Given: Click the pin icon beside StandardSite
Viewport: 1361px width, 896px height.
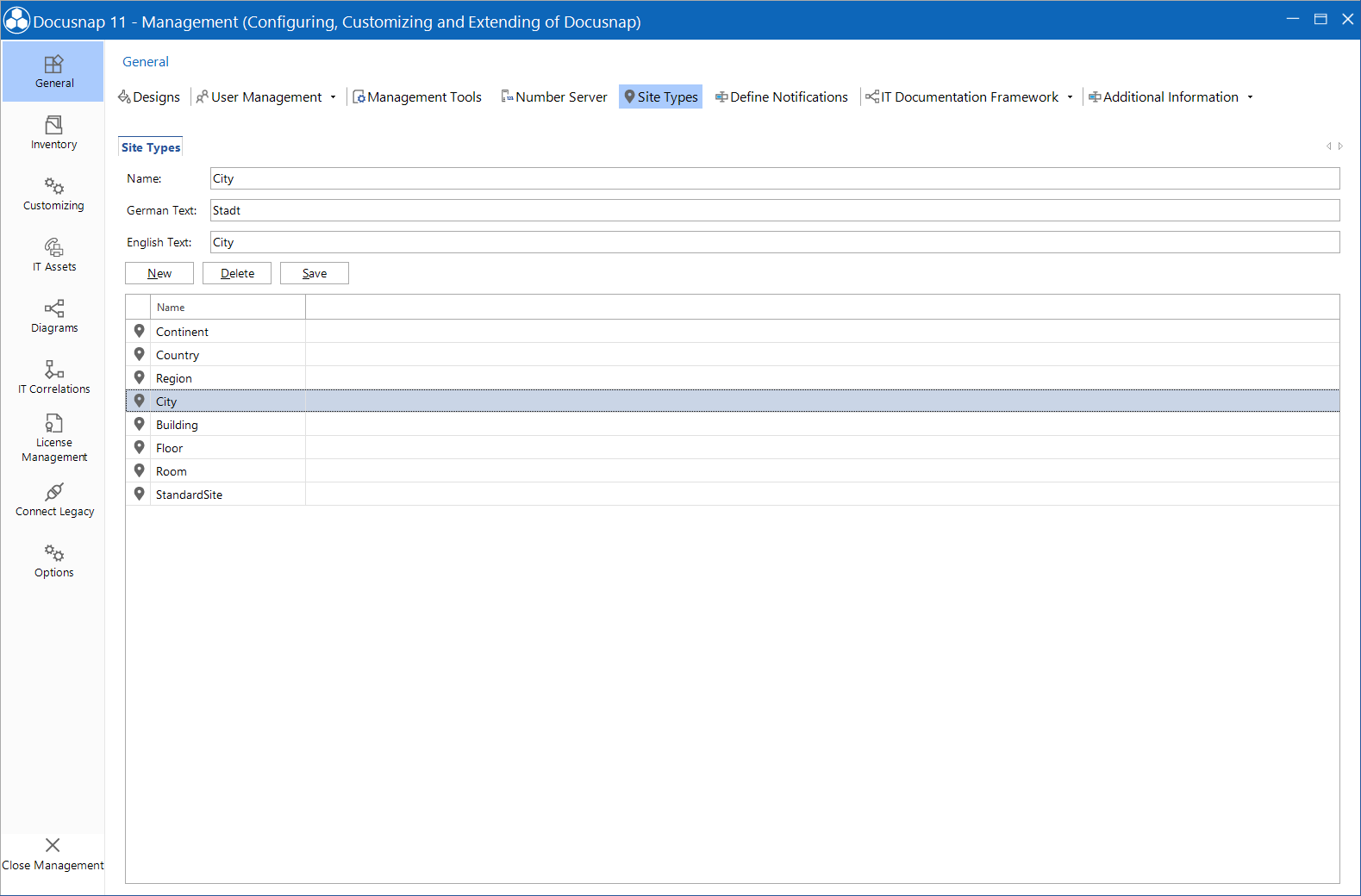Looking at the screenshot, I should pyautogui.click(x=139, y=494).
